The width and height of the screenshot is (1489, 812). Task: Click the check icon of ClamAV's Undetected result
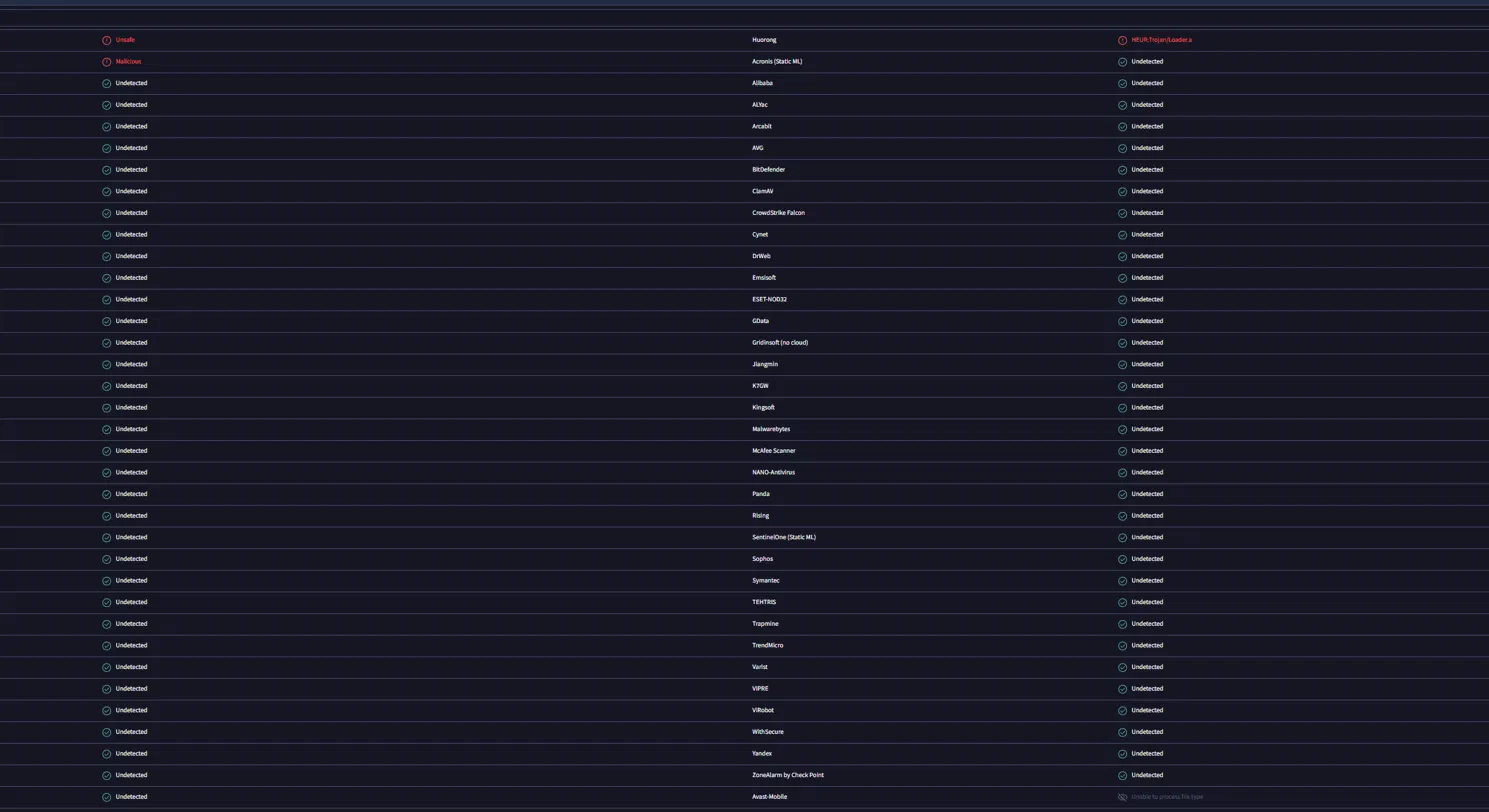[1123, 191]
